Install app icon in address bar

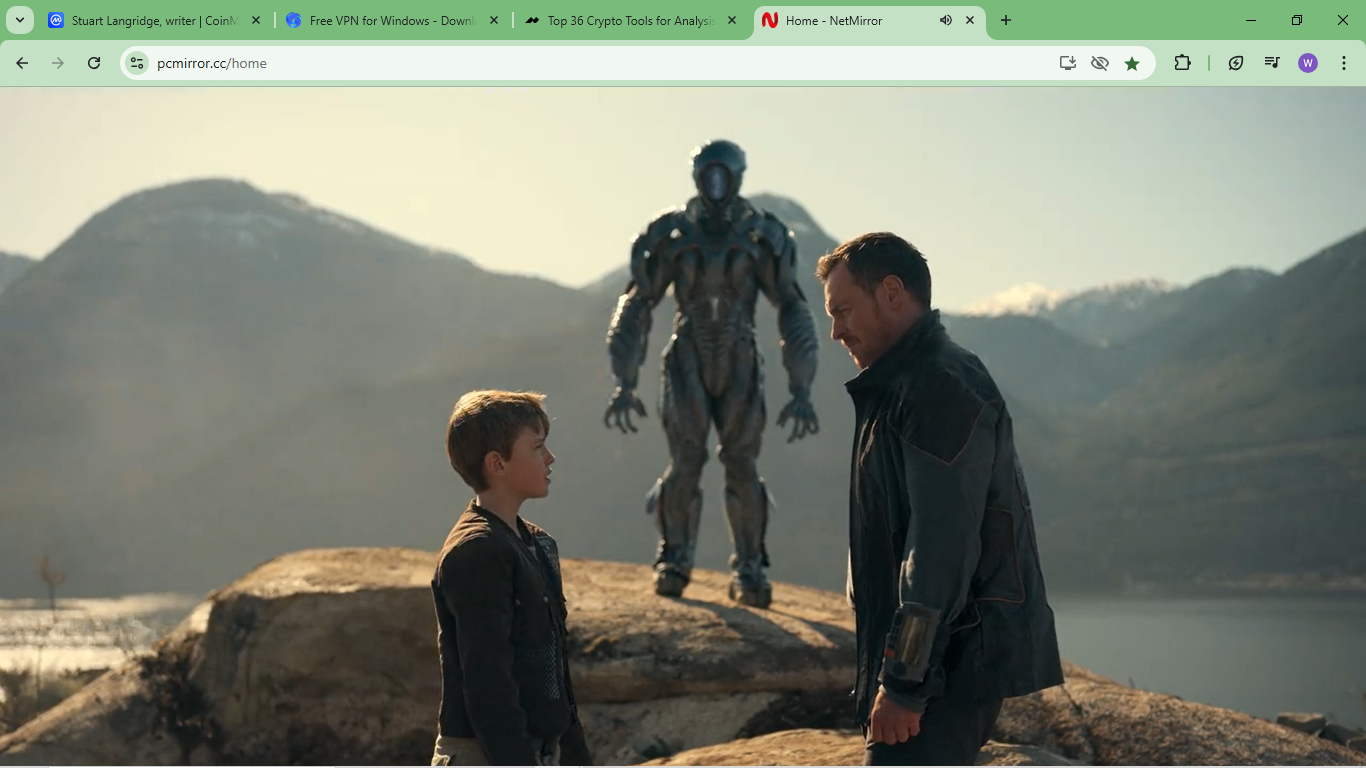[1068, 63]
